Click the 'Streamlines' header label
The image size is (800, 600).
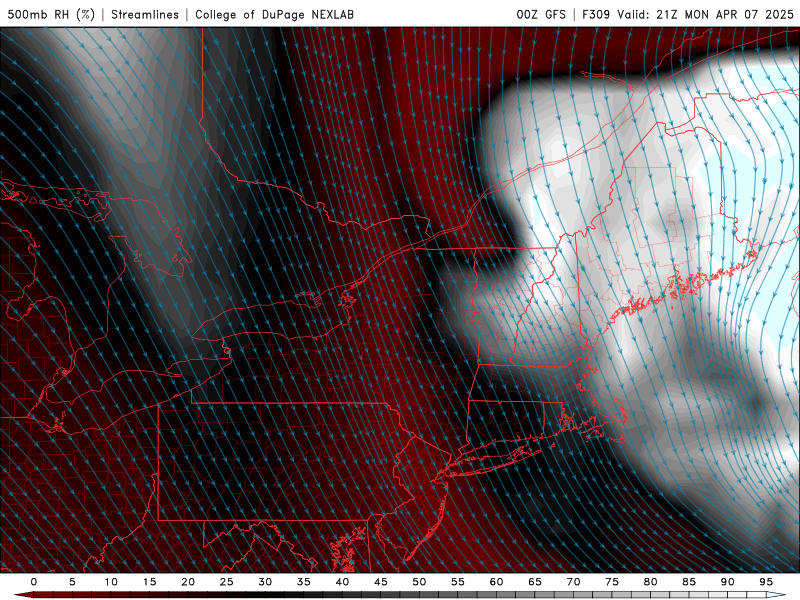[x=145, y=14]
